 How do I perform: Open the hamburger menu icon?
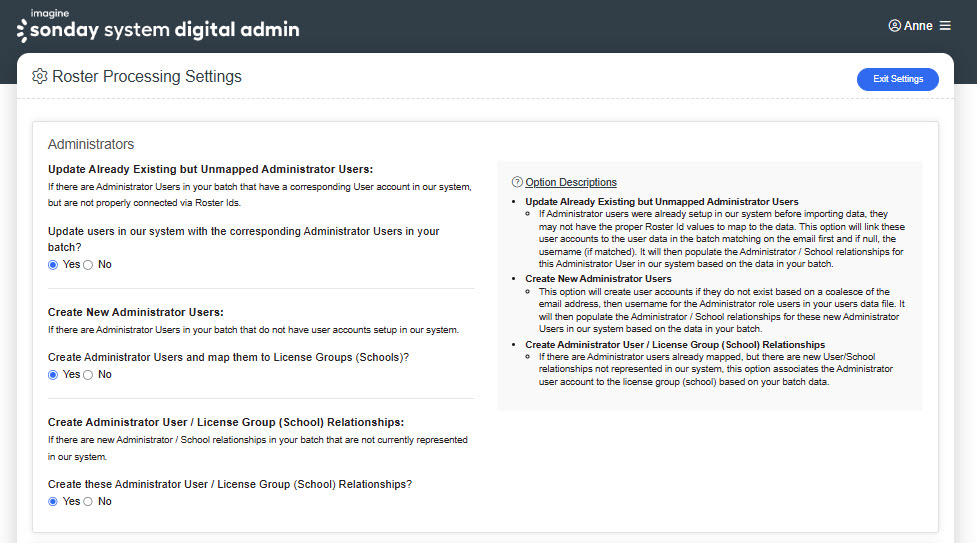point(945,26)
